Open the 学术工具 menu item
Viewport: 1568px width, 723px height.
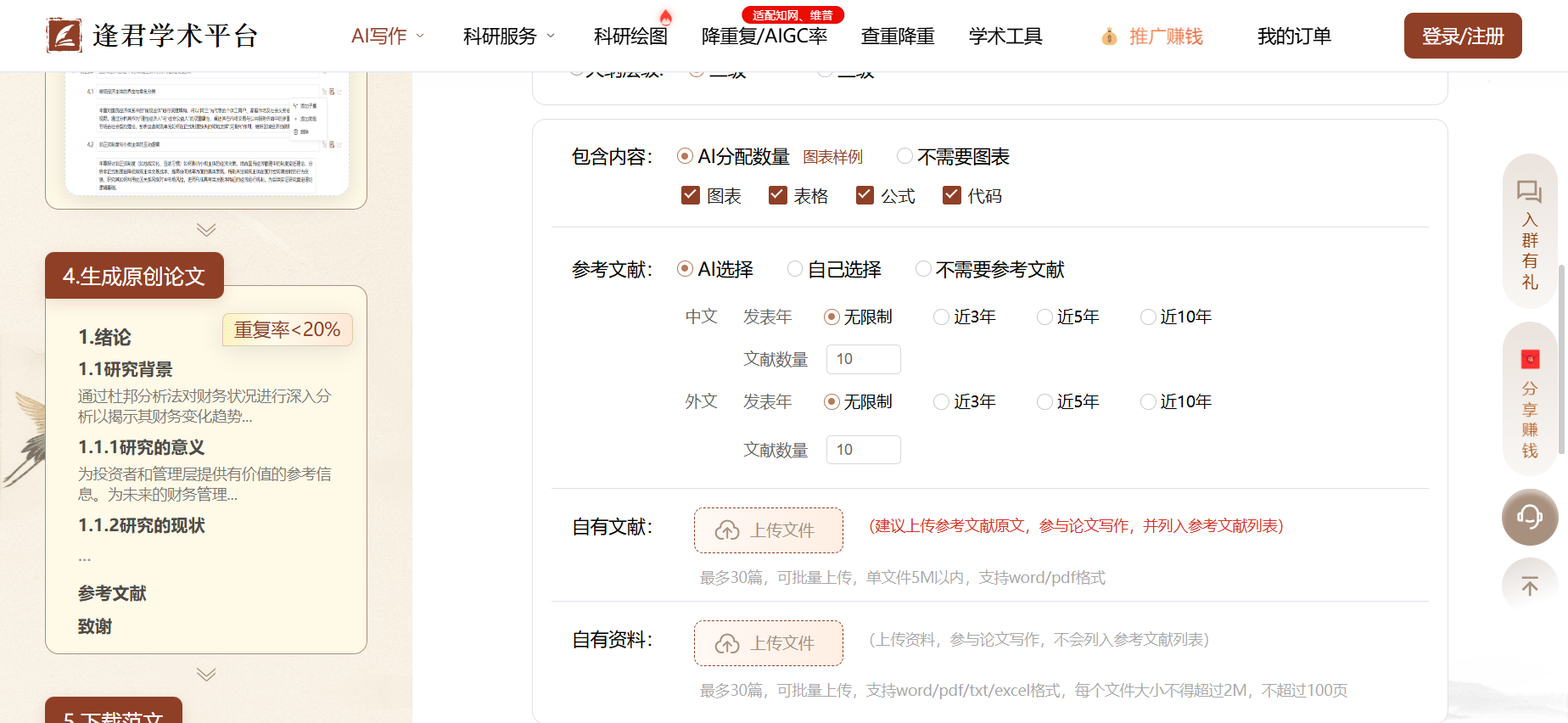tap(1005, 36)
